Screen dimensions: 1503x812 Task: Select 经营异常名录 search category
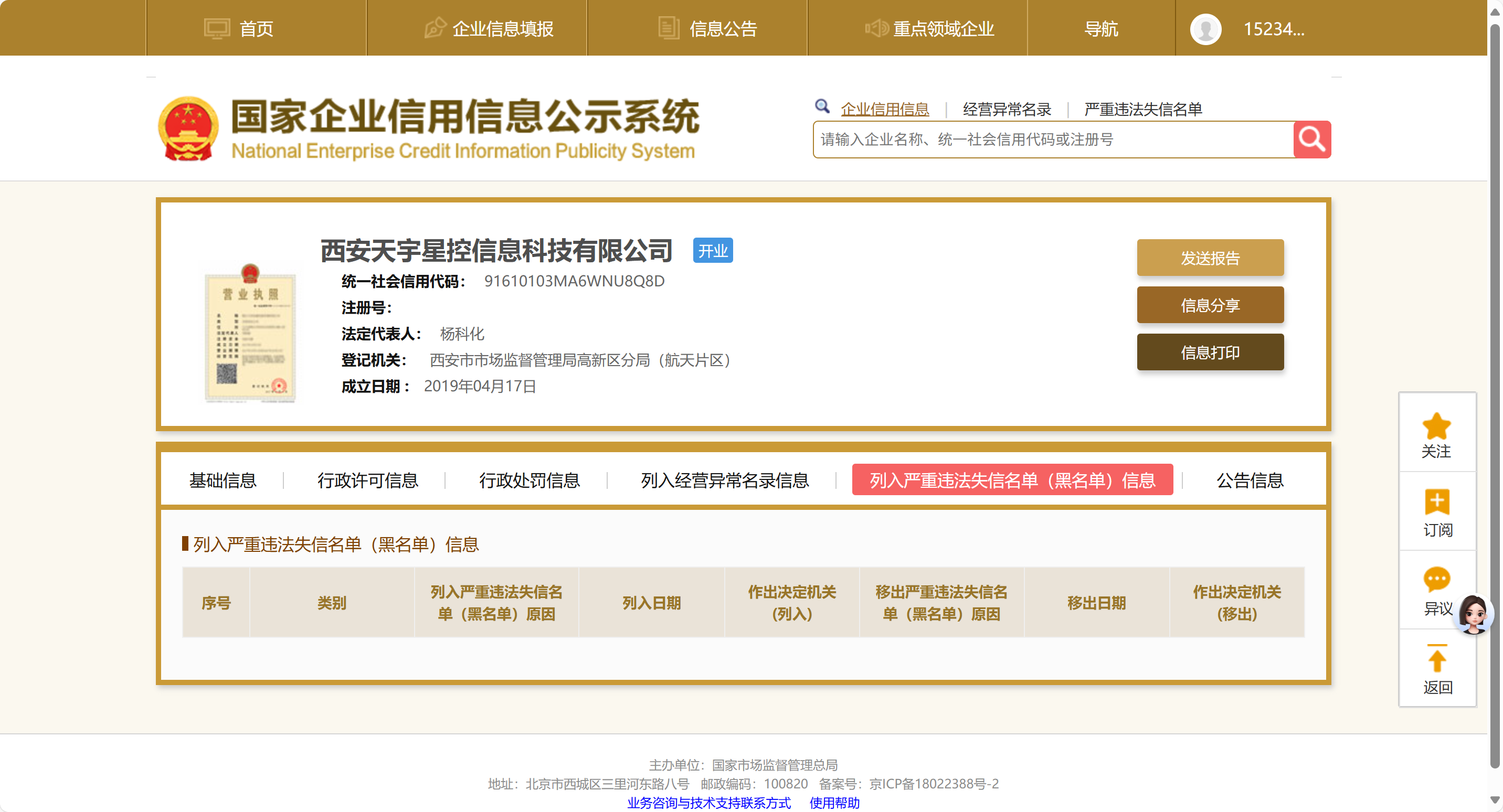[x=1007, y=109]
